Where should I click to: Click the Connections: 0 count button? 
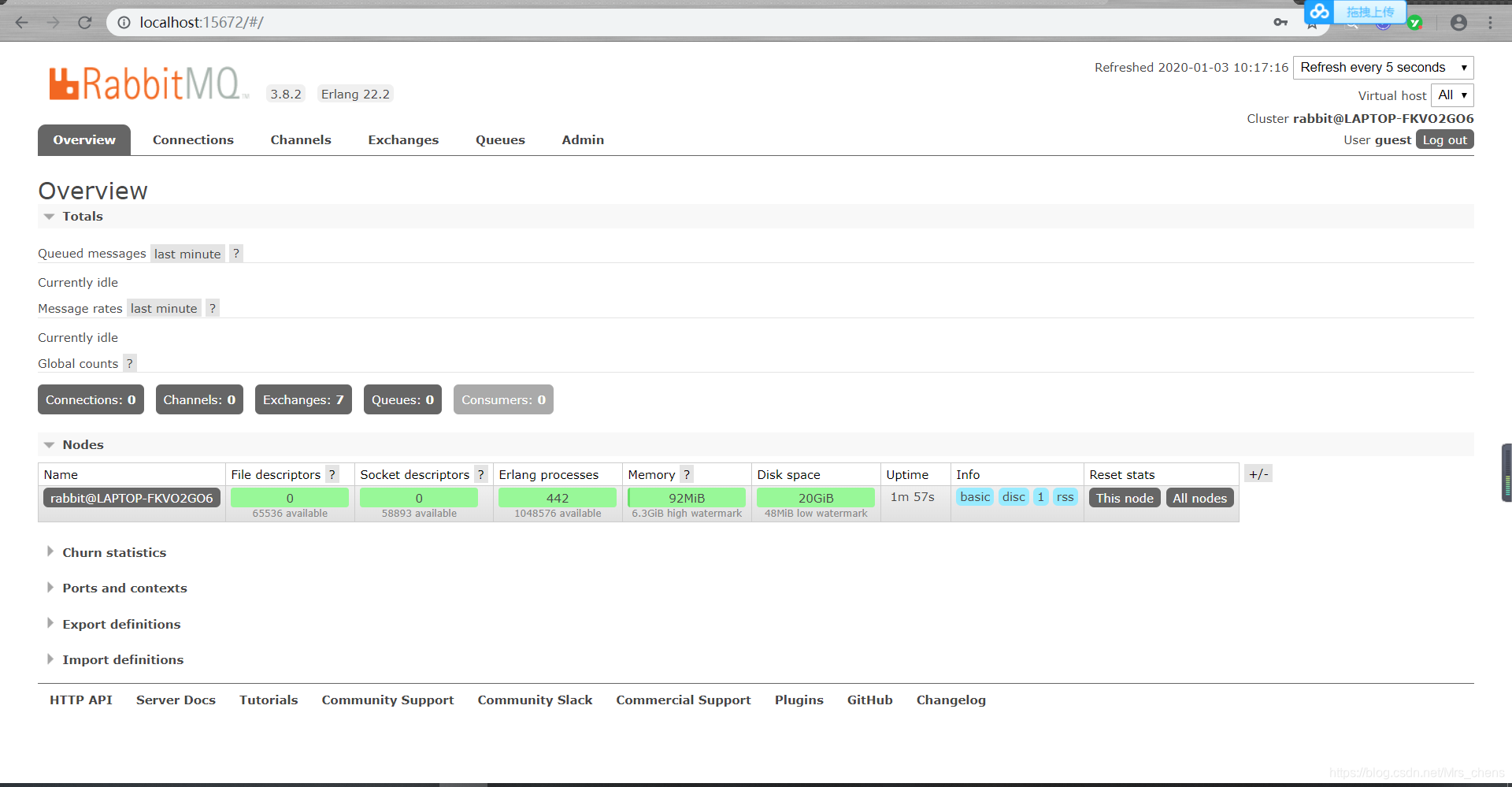91,399
